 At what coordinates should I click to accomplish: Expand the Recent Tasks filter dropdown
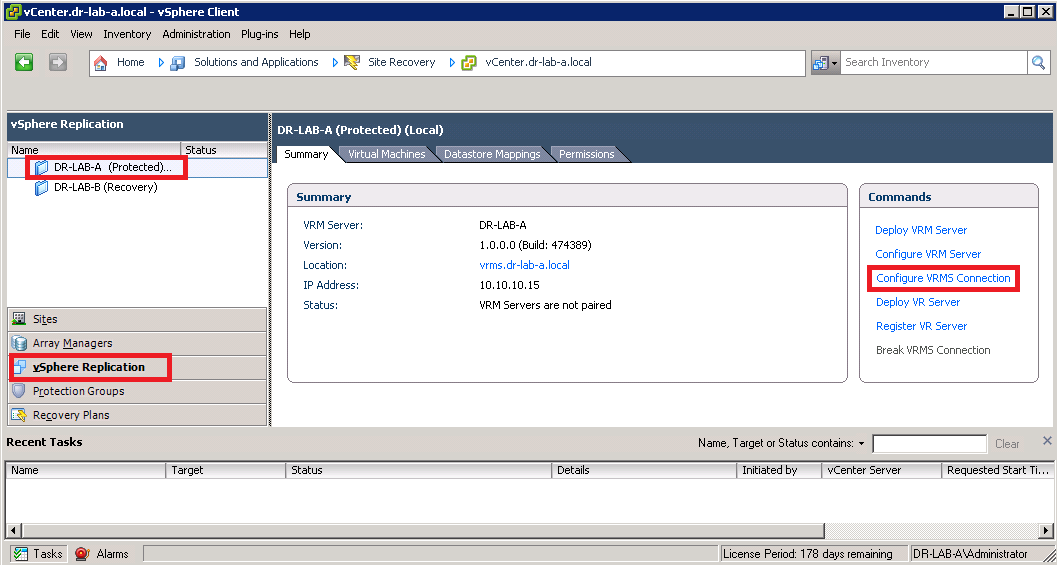861,443
